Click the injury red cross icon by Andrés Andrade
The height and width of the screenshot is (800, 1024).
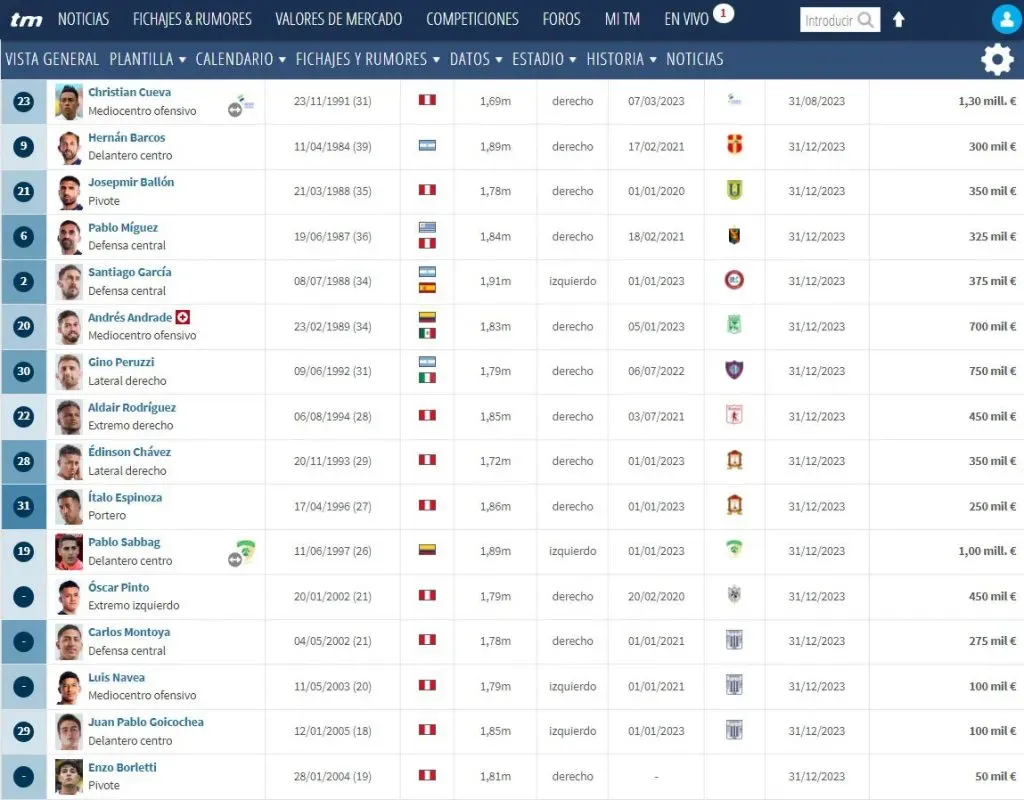pos(183,317)
